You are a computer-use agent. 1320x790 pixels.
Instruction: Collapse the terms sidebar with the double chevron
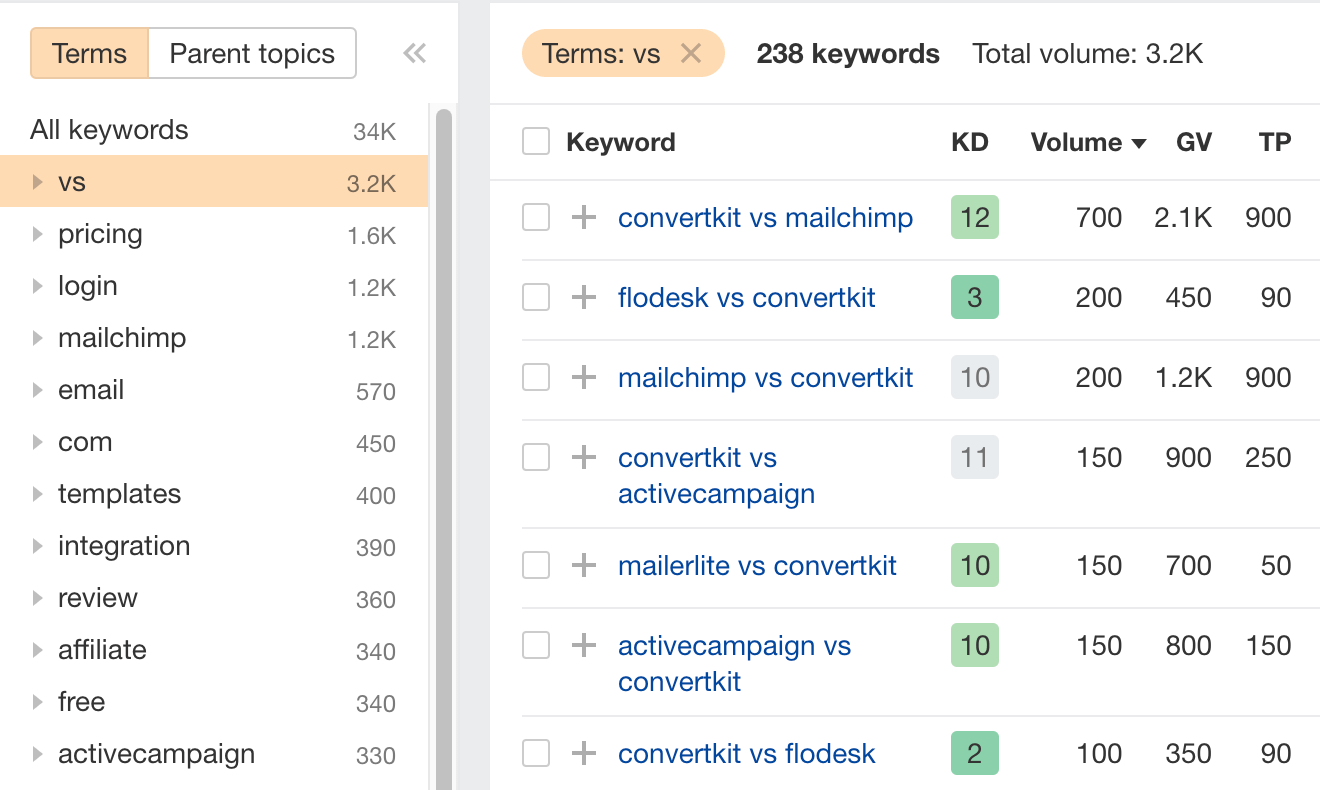point(414,54)
